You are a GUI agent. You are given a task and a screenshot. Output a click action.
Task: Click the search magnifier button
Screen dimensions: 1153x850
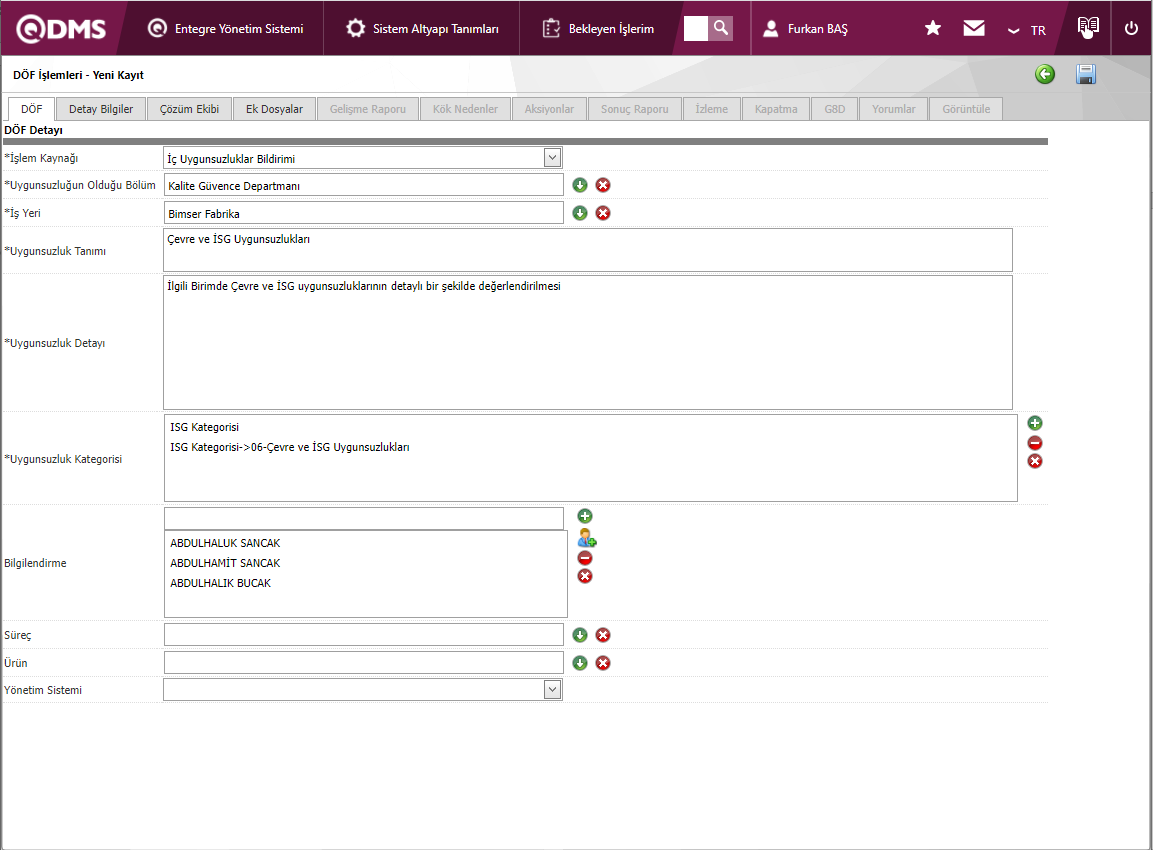click(720, 28)
